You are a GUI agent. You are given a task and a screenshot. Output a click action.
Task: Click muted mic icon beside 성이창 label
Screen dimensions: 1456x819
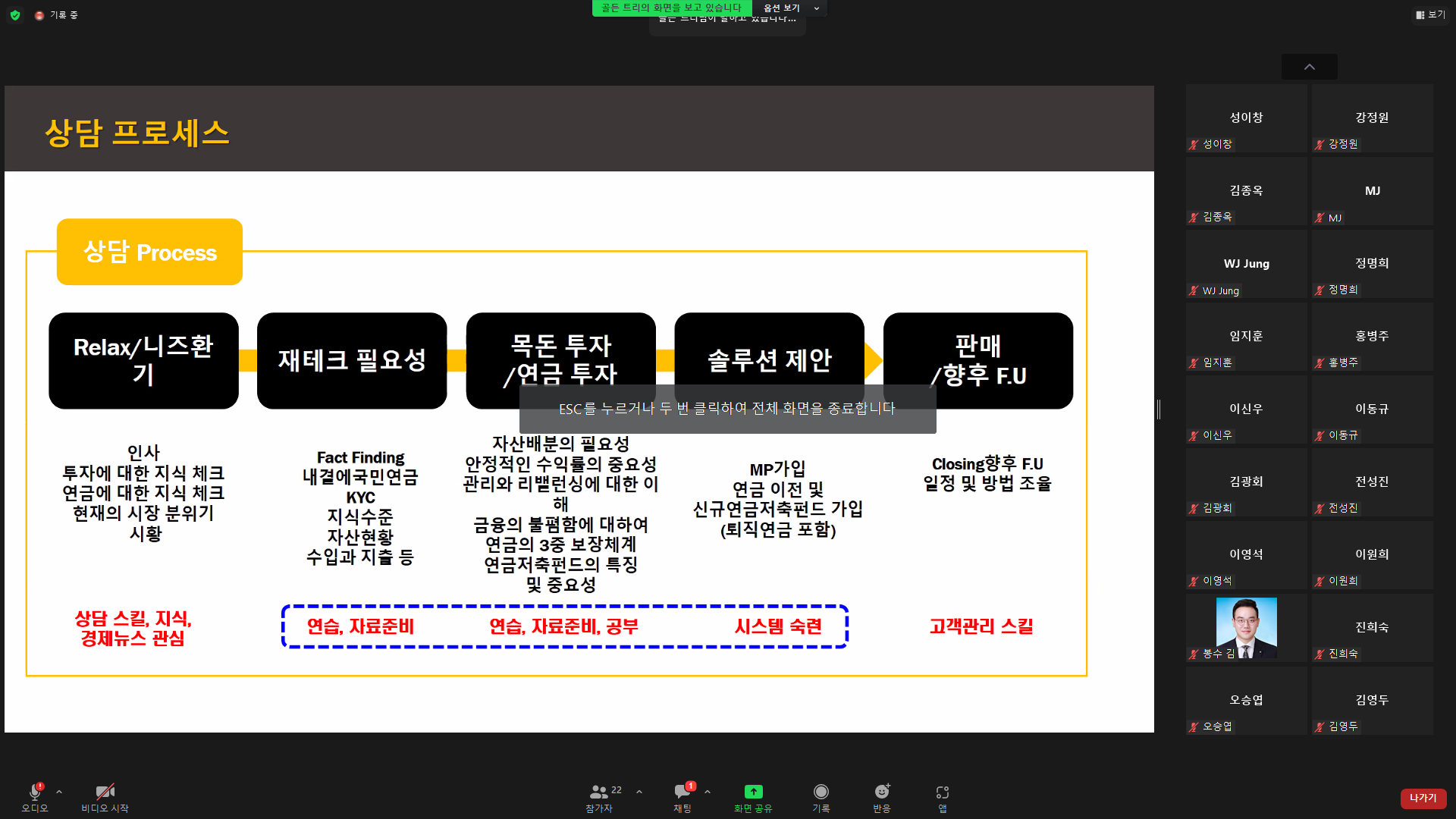1194,144
